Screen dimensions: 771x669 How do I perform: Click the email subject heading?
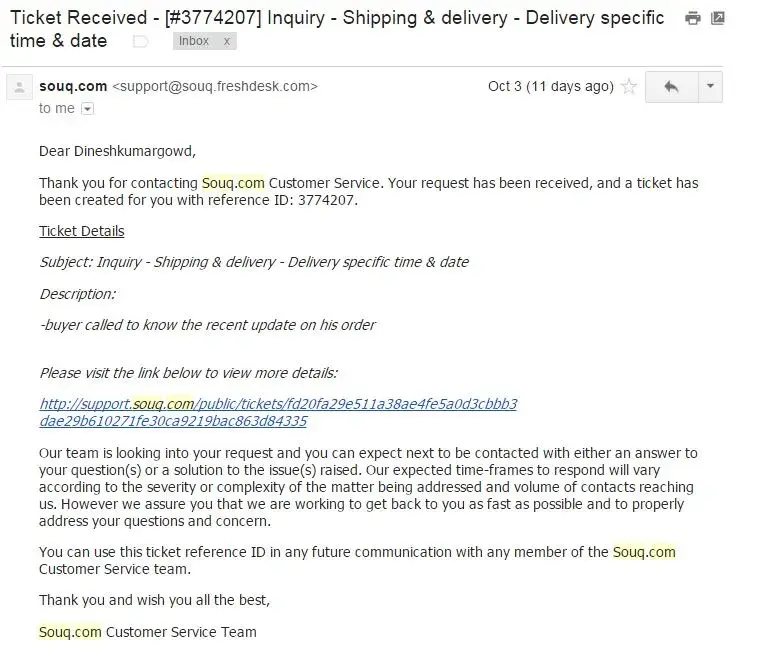[337, 18]
